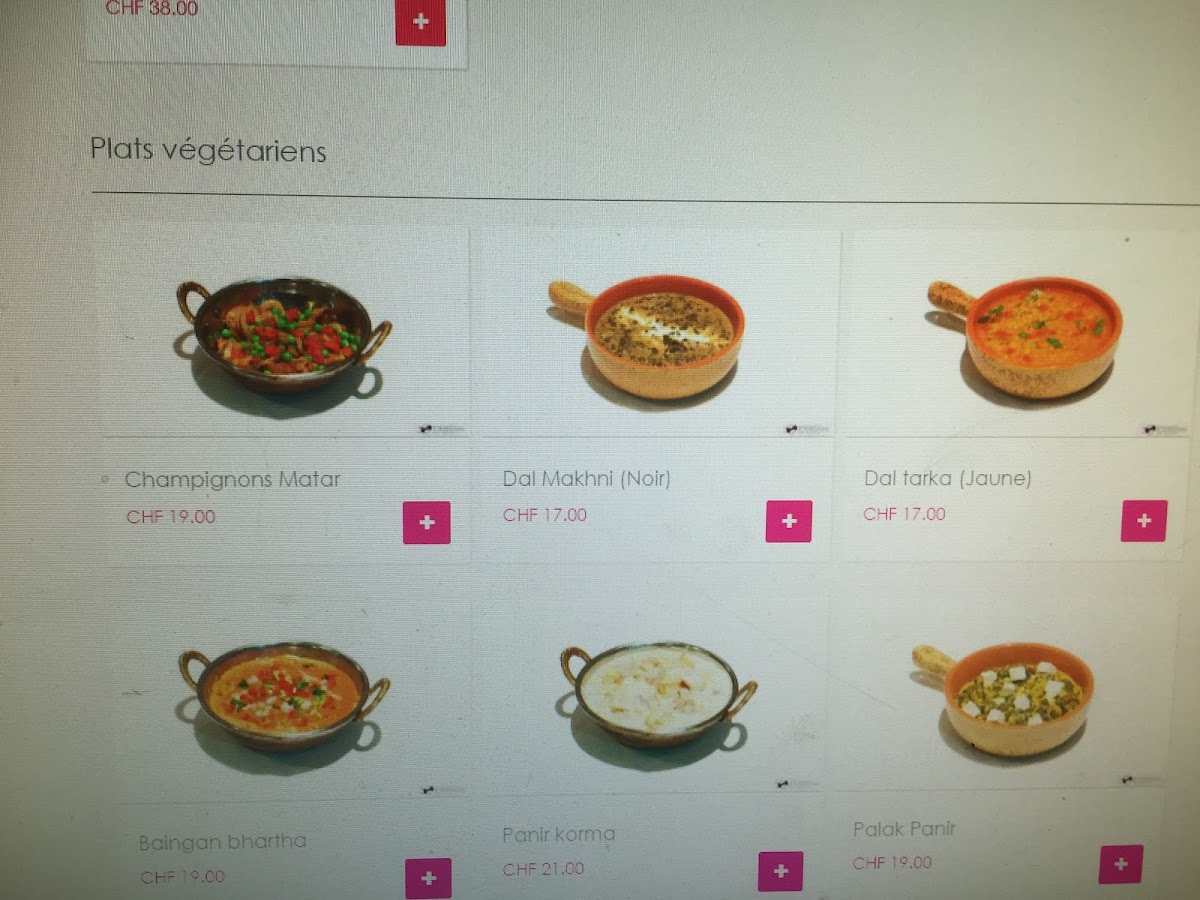
Task: Add Baingan bhartha using plus icon
Action: (x=428, y=878)
